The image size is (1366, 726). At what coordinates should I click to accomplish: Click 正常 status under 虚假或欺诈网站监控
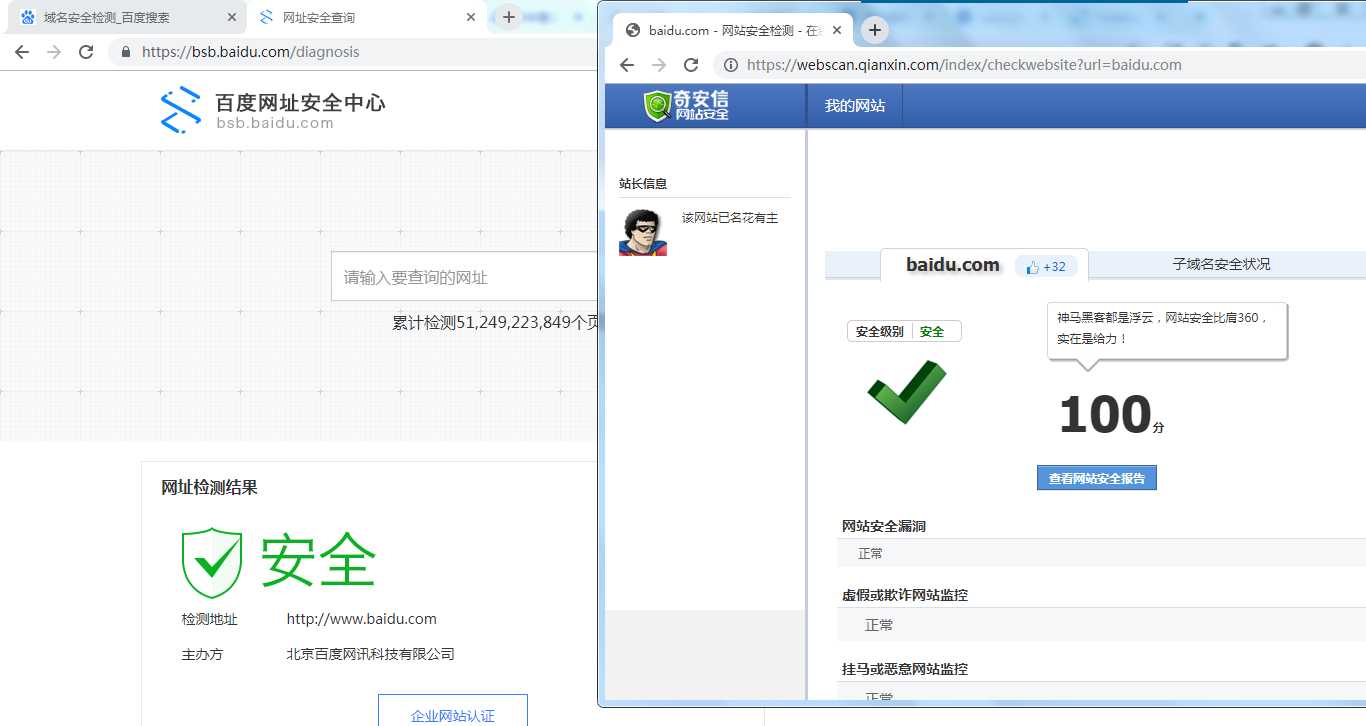879,625
